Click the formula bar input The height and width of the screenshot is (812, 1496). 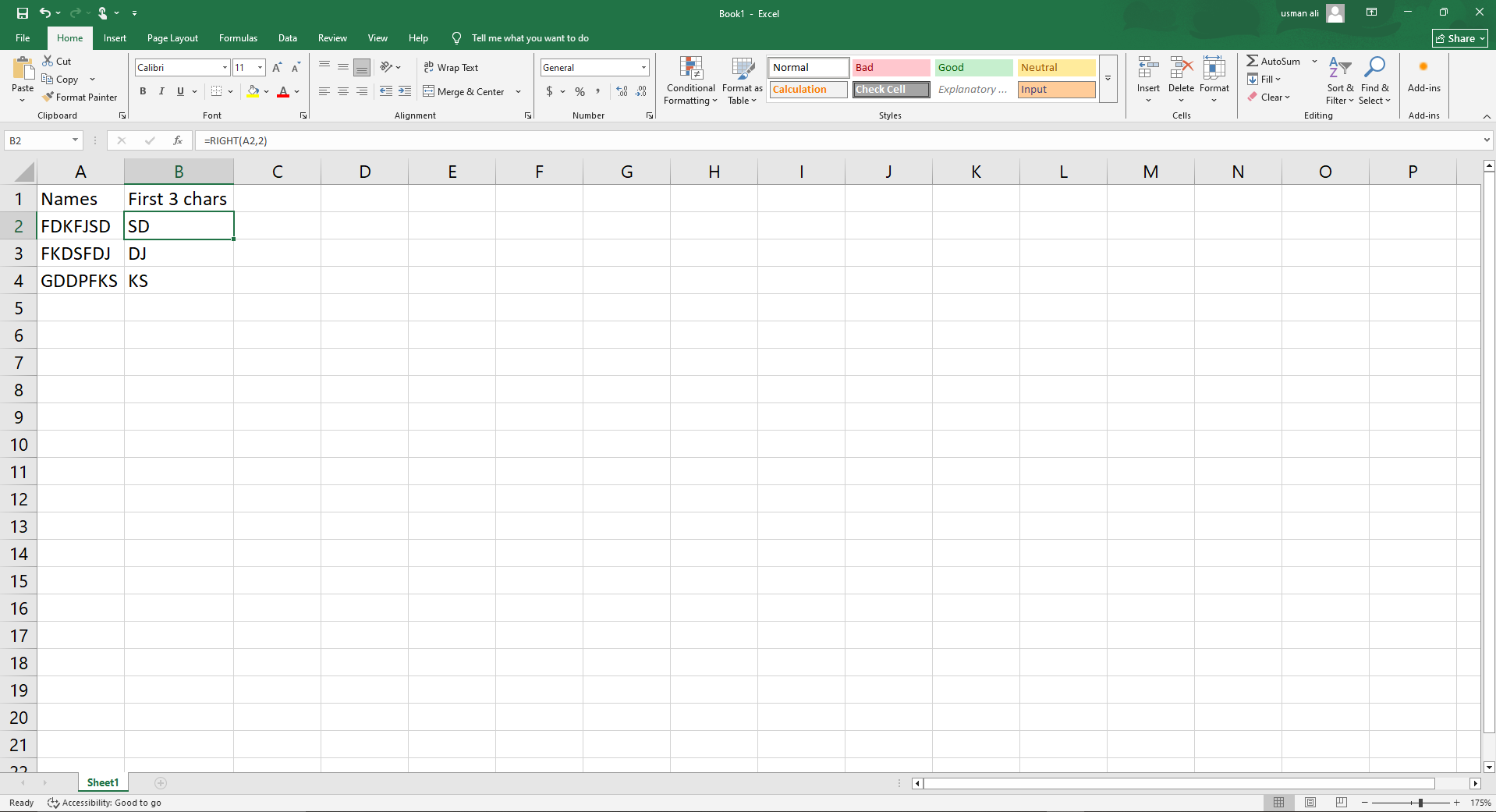click(x=838, y=140)
